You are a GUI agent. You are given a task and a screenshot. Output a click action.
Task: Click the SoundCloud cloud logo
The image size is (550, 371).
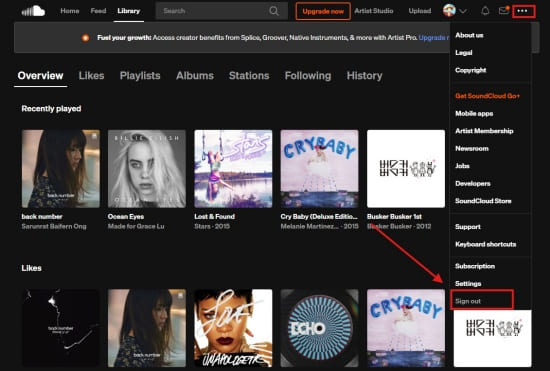click(x=33, y=11)
